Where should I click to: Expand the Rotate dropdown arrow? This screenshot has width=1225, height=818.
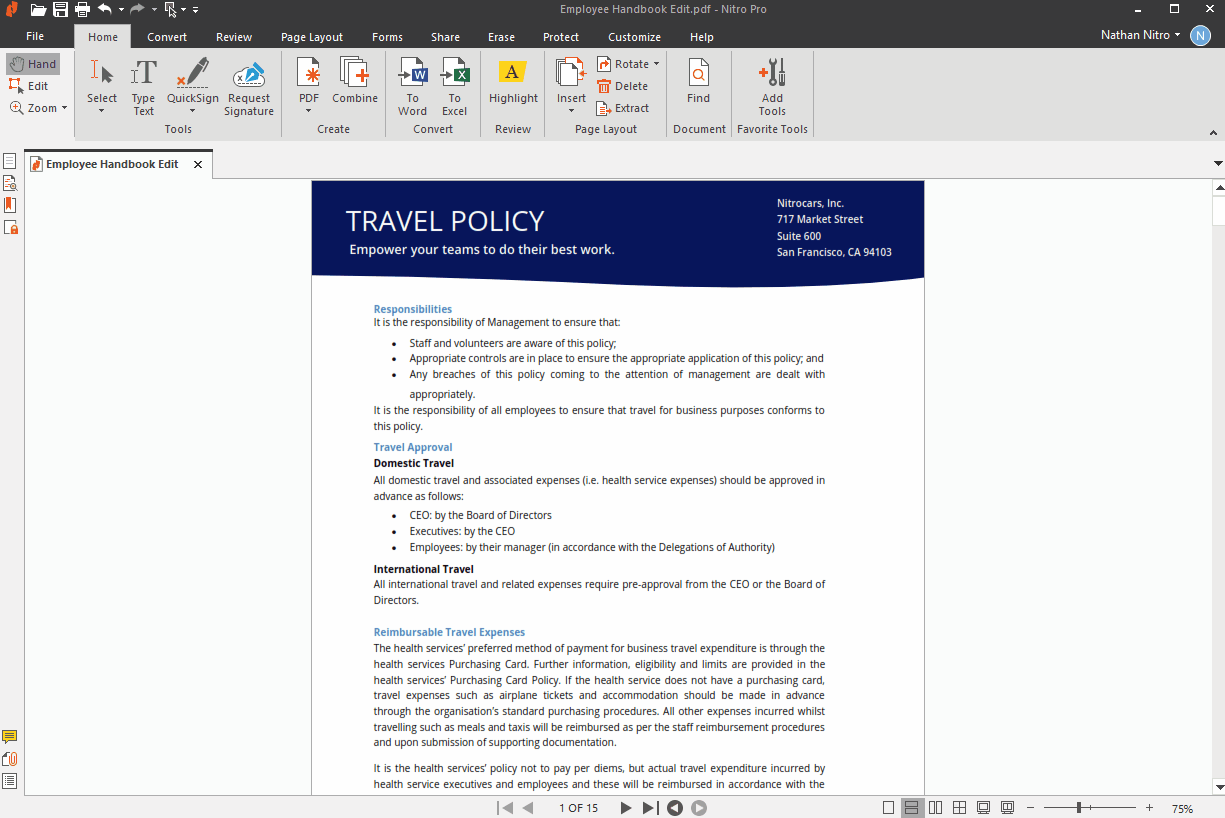point(656,64)
